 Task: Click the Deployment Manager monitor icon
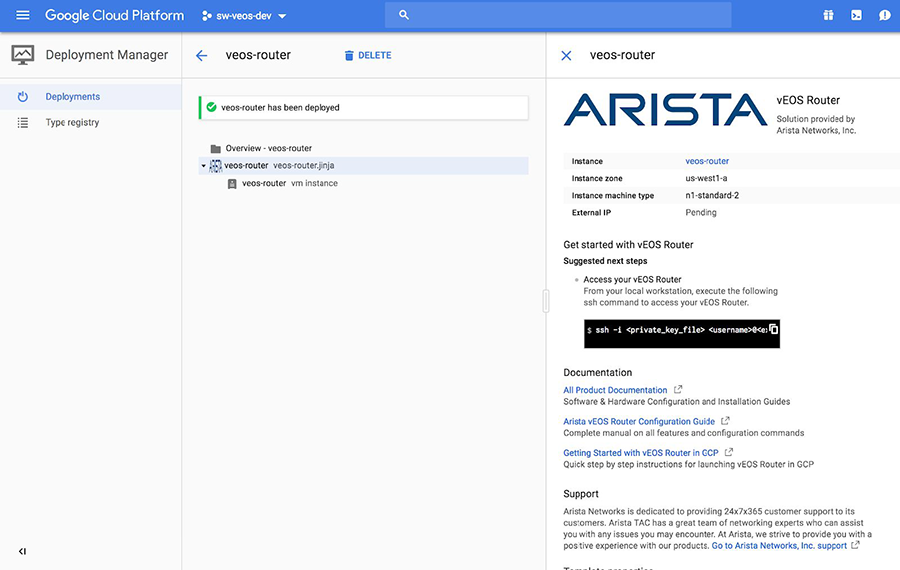22,55
